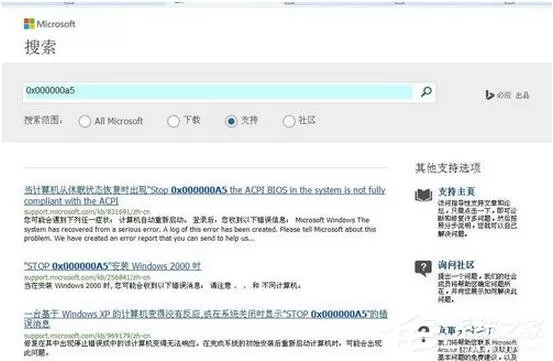553x361 pixels.
Task: Click the support.microsoft.com kb/831691 URL
Action: pos(87,212)
